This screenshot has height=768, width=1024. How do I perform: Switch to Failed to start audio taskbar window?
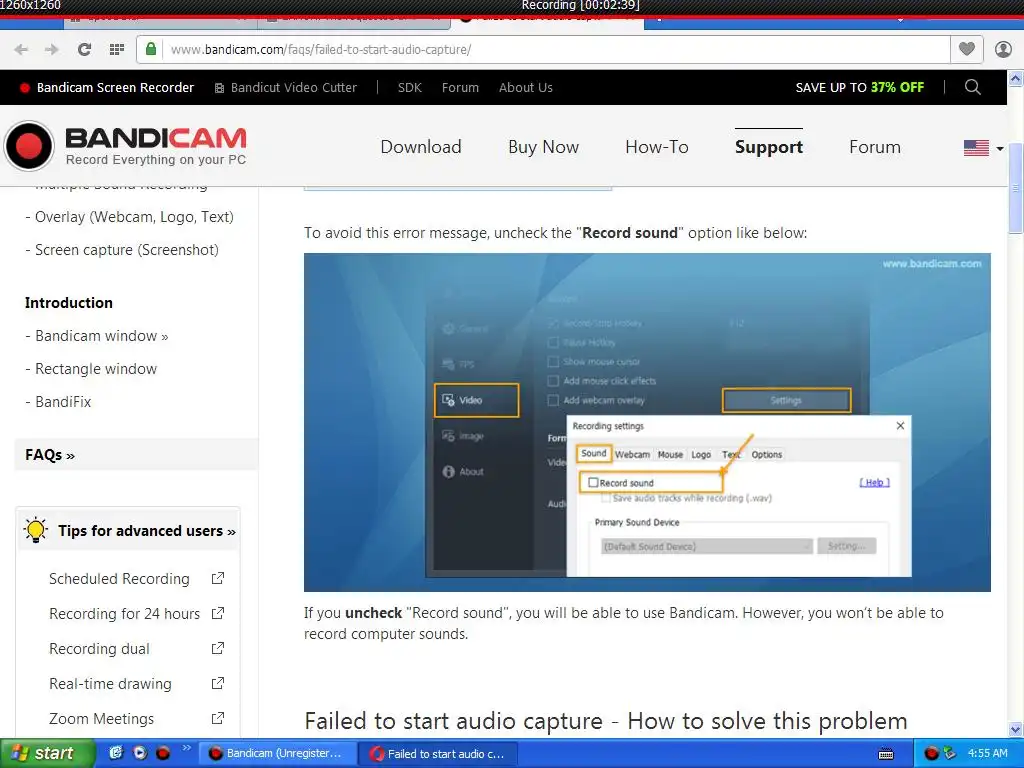click(438, 754)
